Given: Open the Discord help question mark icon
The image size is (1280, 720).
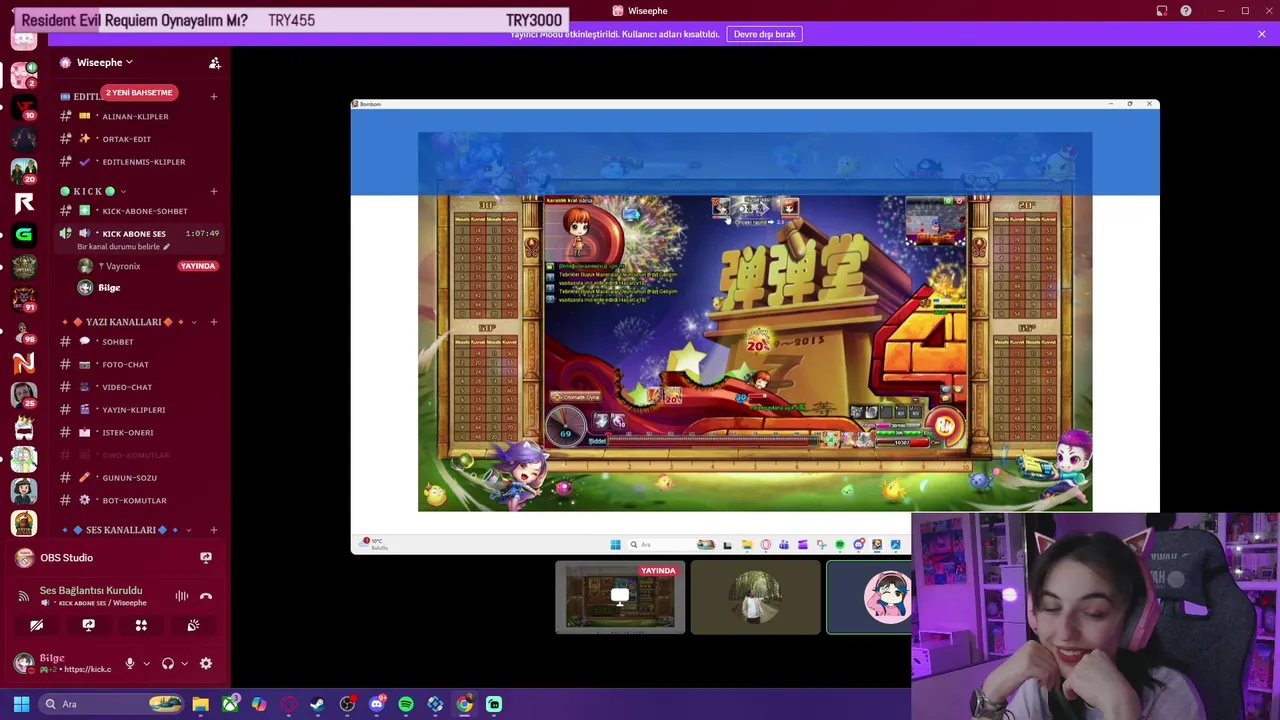Looking at the screenshot, I should point(1186,11).
